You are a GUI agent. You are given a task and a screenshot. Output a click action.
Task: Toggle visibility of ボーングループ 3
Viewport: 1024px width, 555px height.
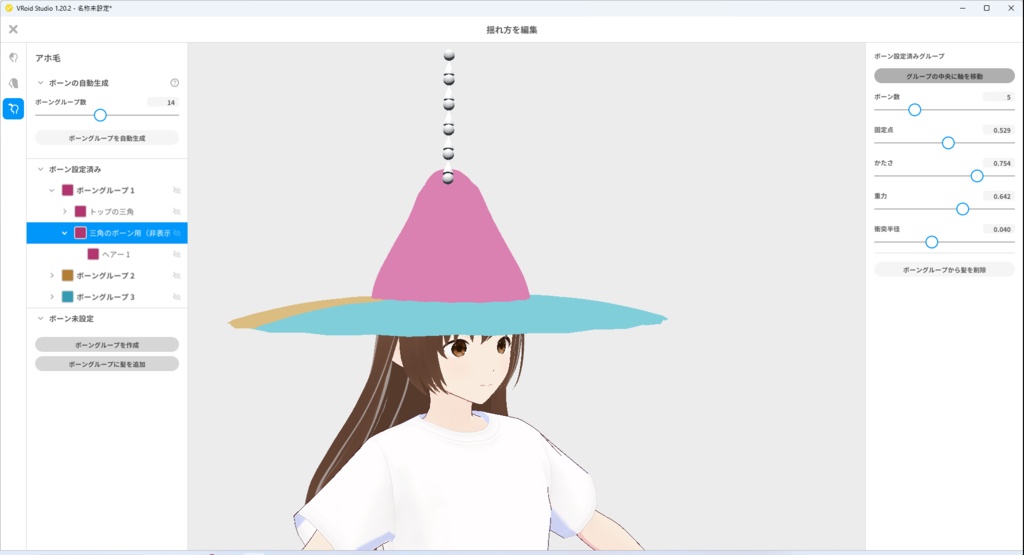pos(176,296)
